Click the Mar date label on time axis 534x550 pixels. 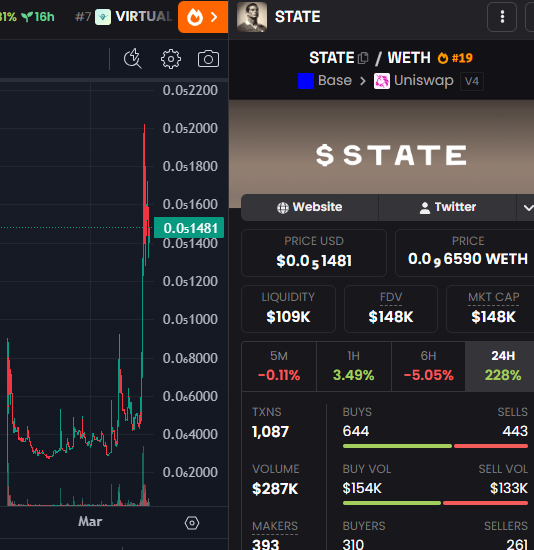[x=90, y=522]
